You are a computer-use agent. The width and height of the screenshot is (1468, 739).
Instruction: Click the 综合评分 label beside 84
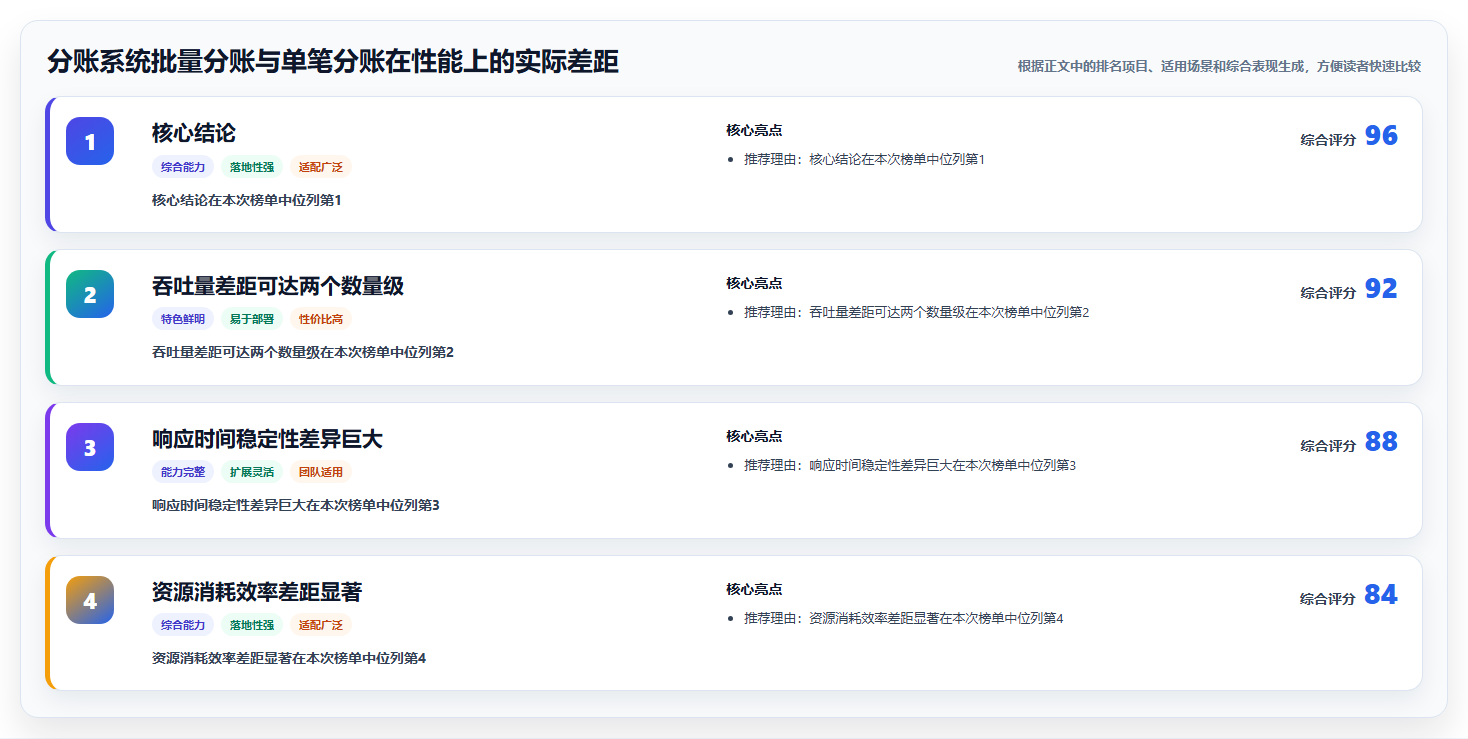(1328, 599)
